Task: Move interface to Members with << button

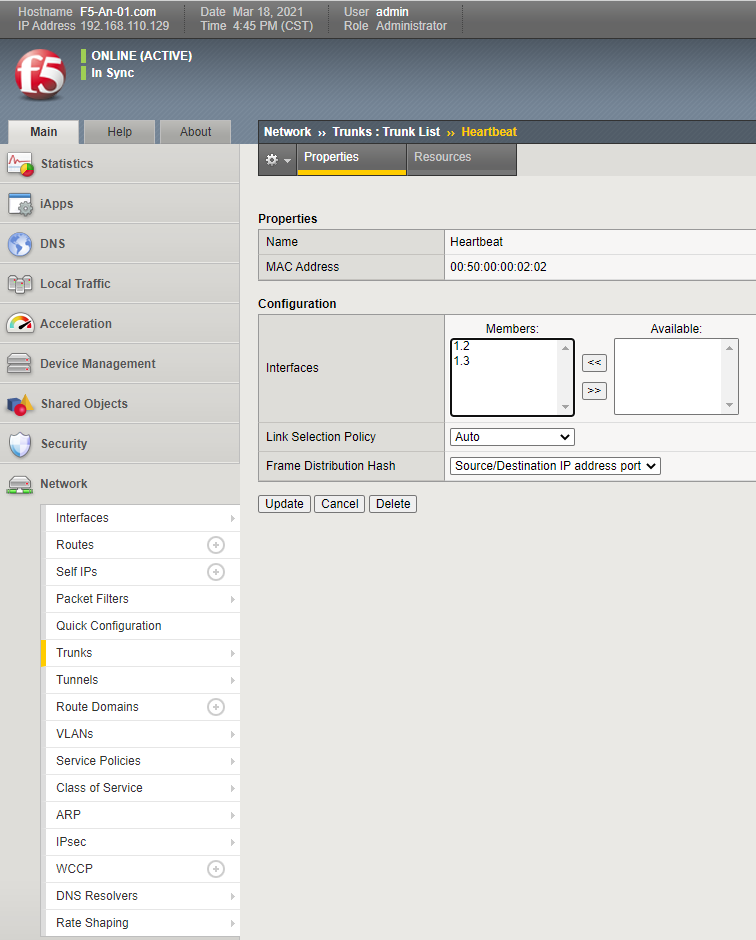Action: pyautogui.click(x=594, y=363)
